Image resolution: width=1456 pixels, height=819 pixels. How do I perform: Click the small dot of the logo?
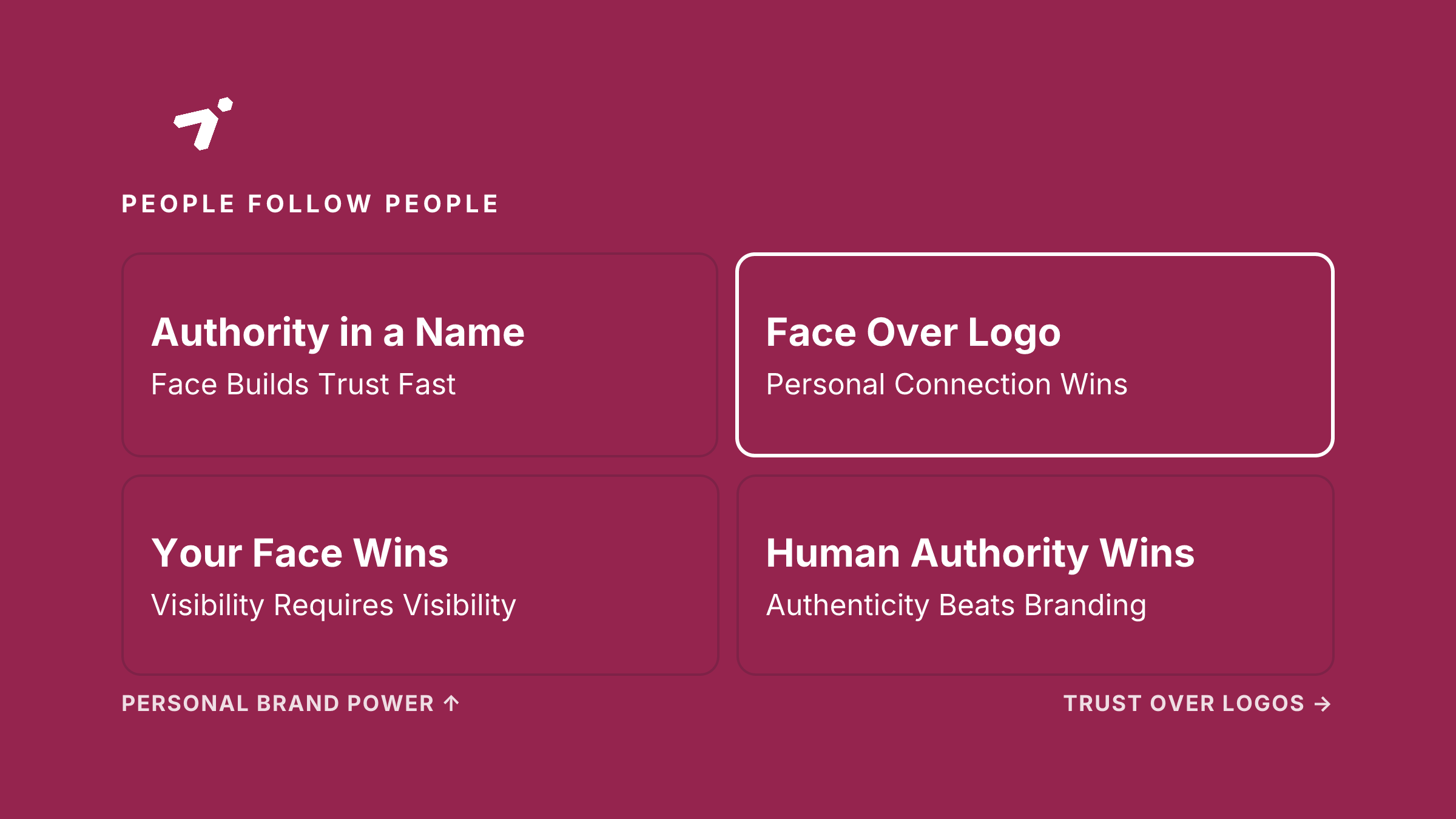coord(226,104)
